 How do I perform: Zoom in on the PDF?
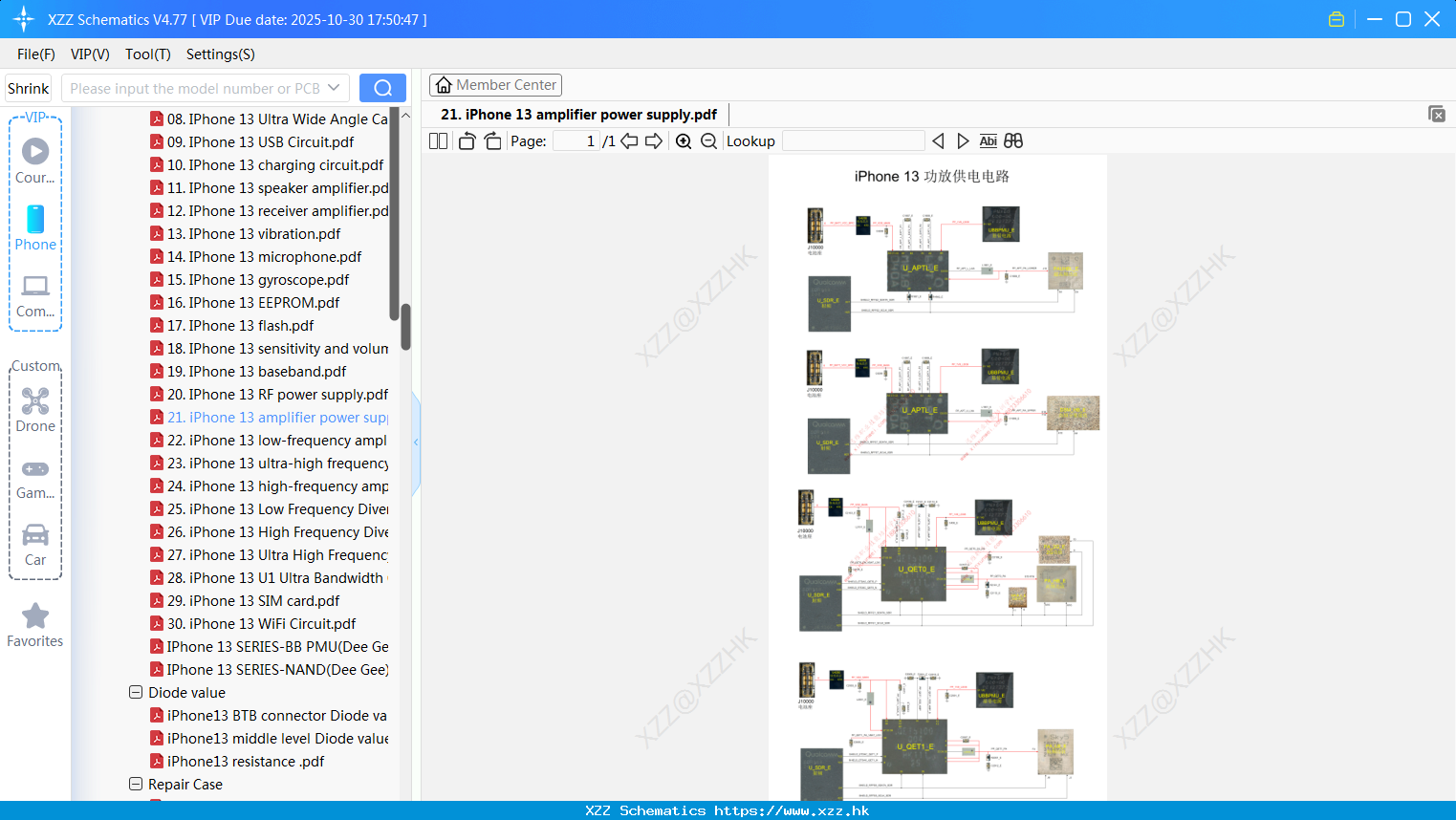(684, 140)
